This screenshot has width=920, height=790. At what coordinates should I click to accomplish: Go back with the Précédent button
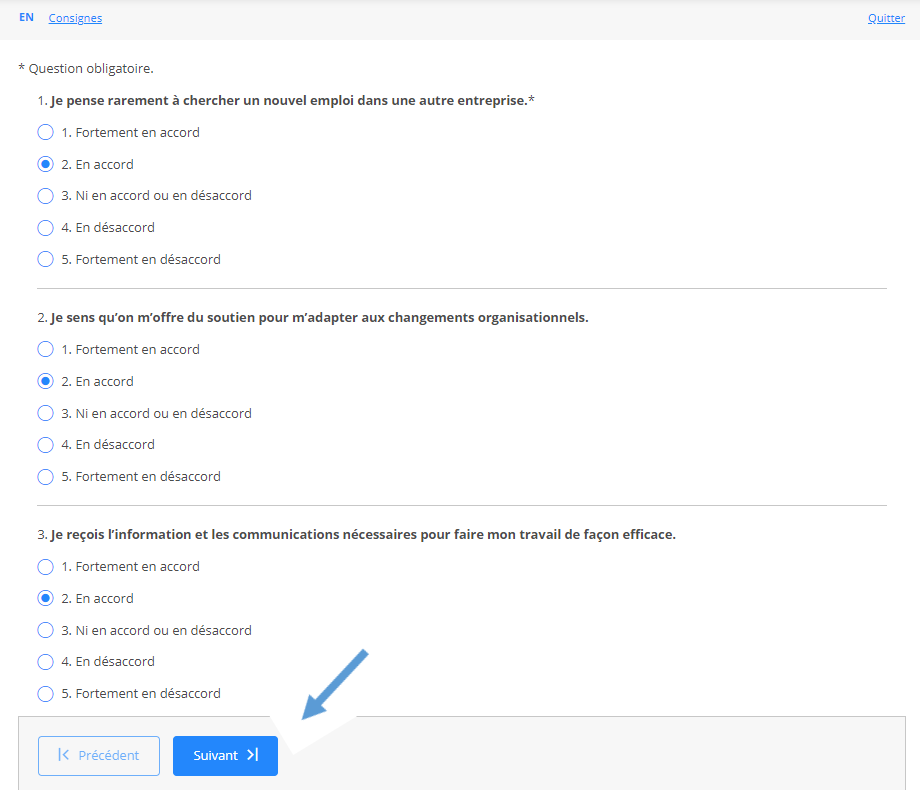[x=99, y=755]
